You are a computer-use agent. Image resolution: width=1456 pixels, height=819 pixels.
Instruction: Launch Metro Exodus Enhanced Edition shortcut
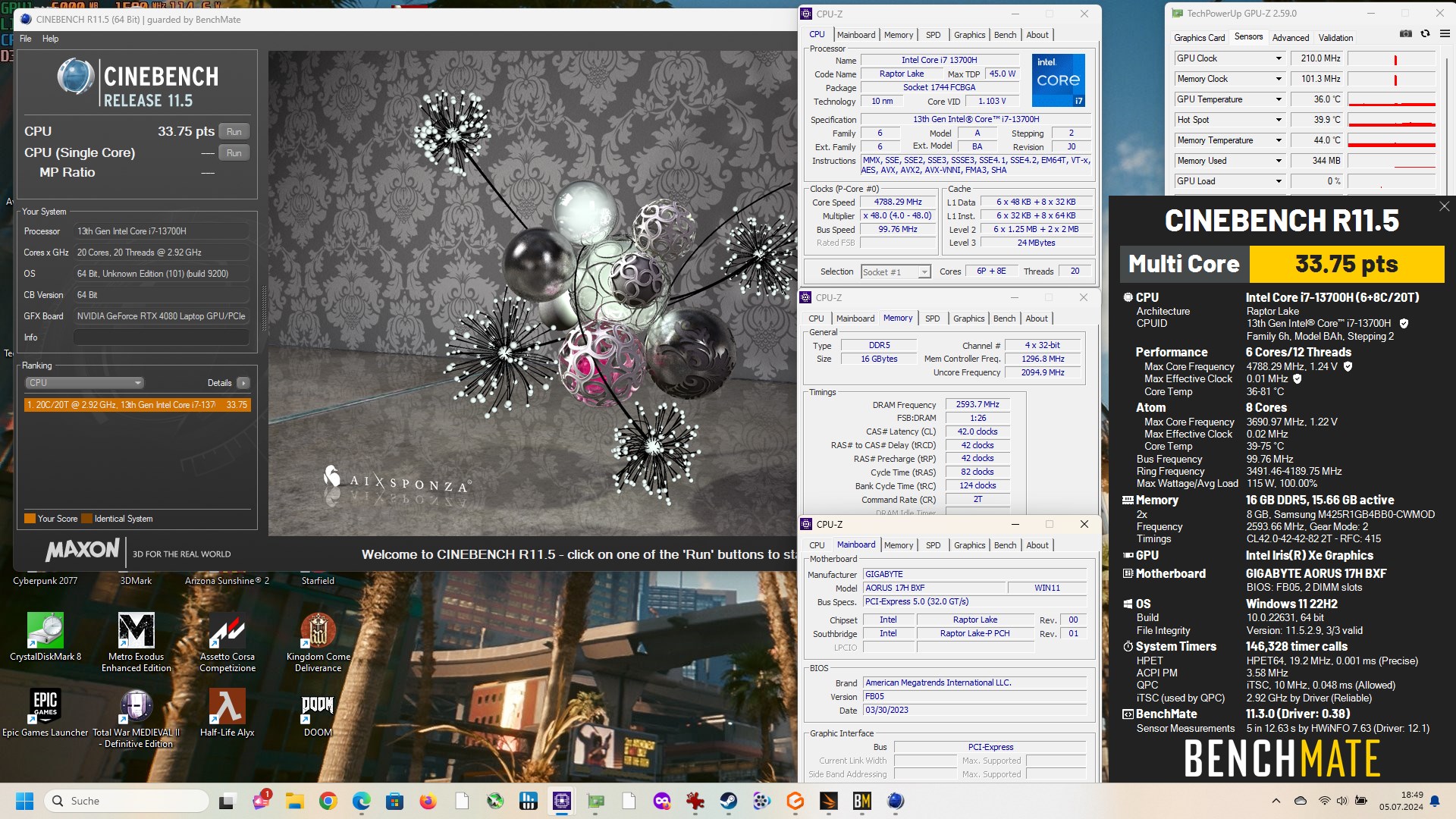(x=136, y=642)
